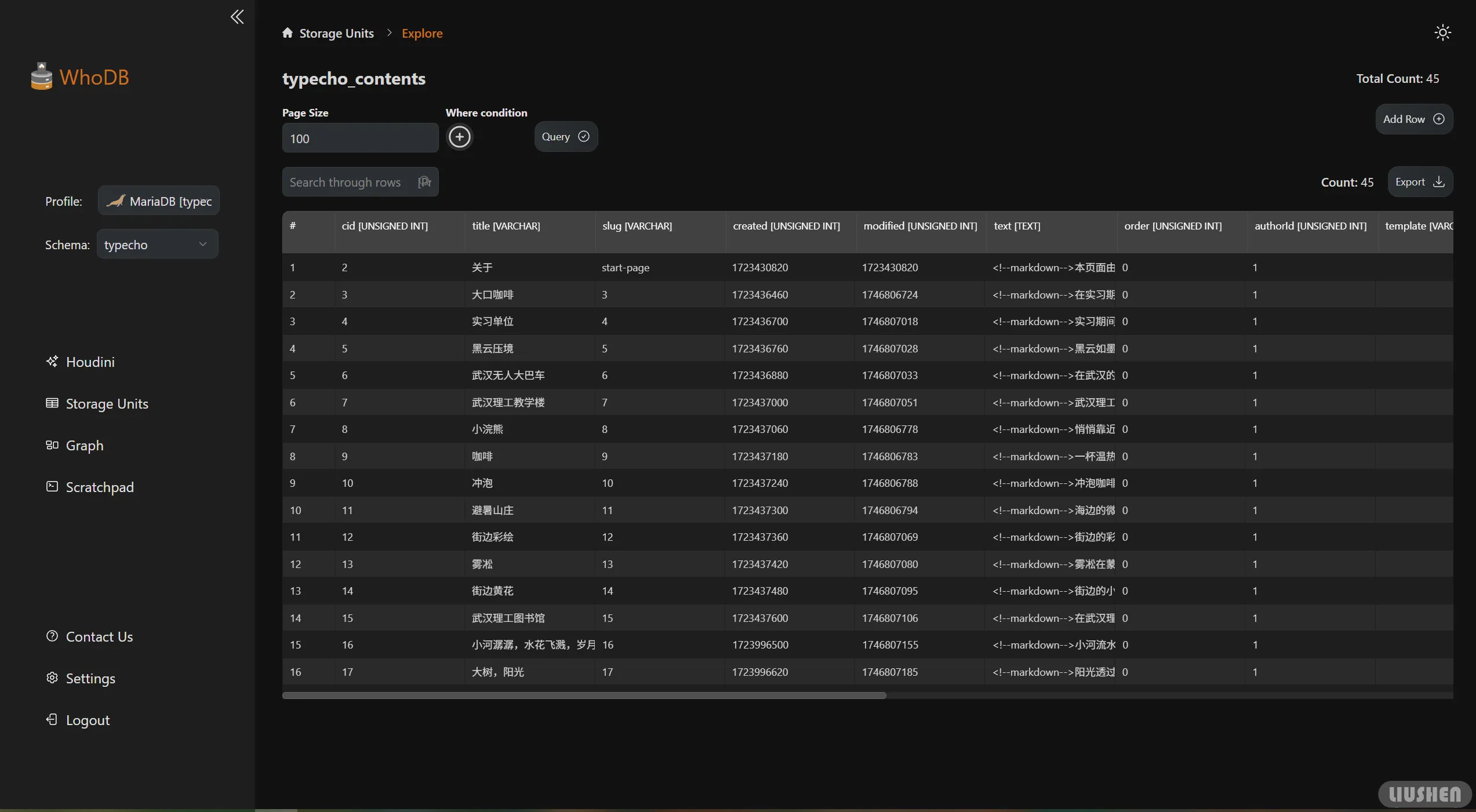Open the MariaDB profile dropdown

click(159, 201)
